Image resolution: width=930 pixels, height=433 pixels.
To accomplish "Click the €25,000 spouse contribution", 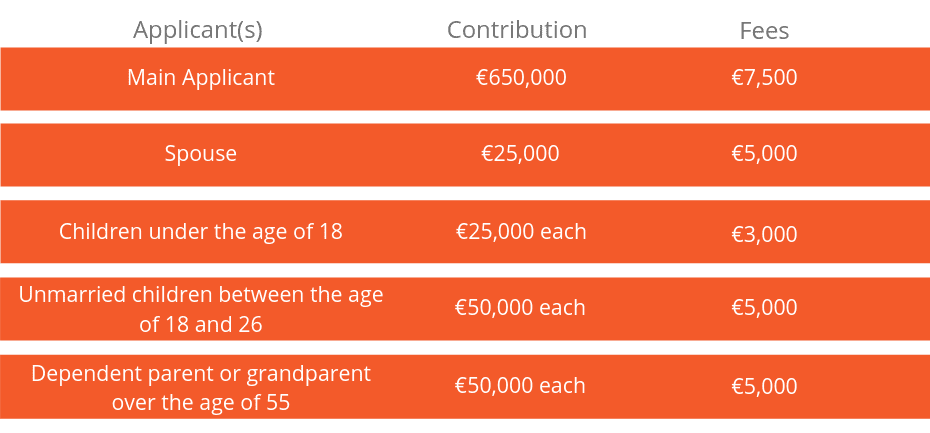I will (x=520, y=154).
